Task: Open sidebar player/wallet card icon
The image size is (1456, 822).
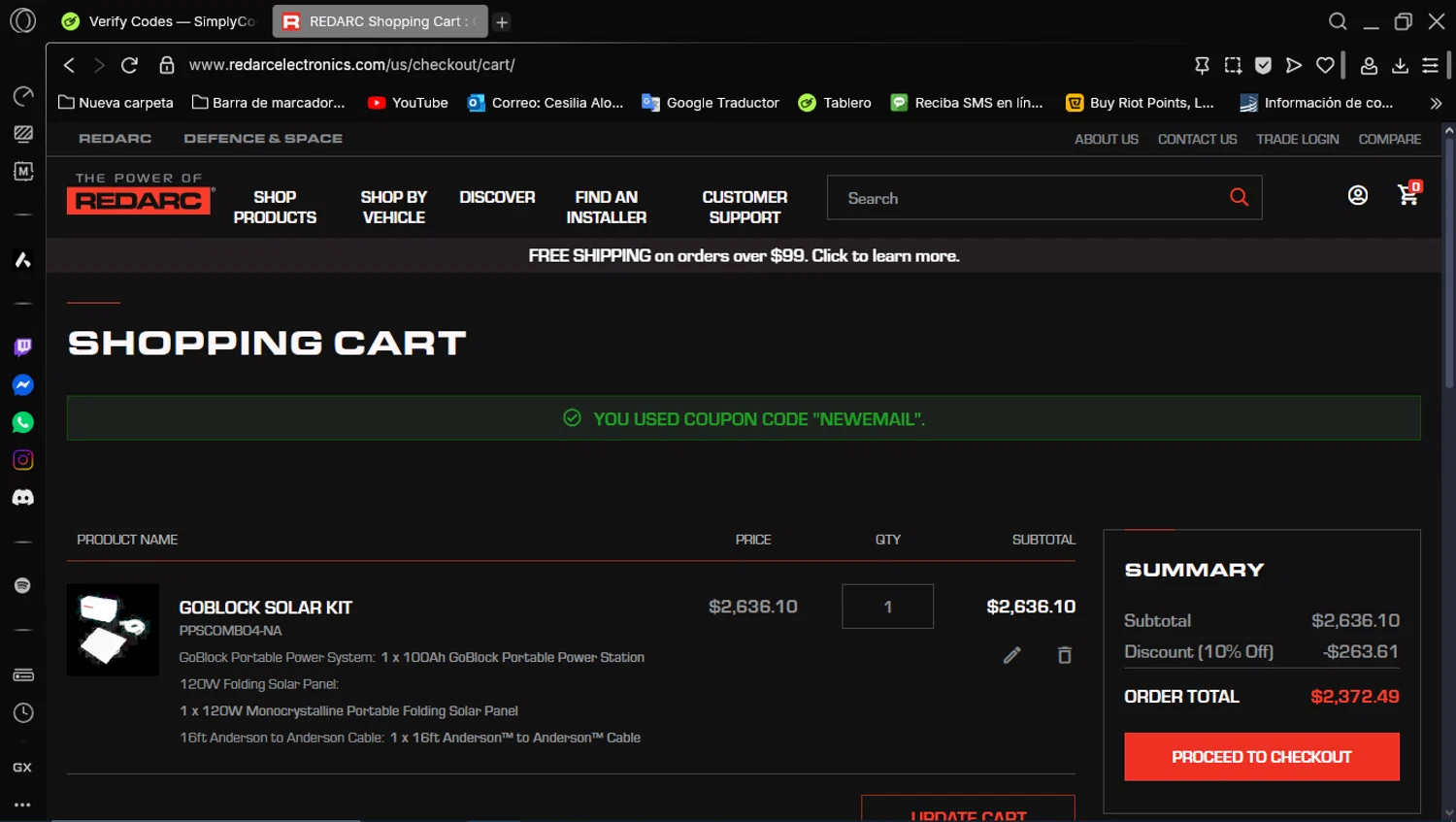Action: pos(23,675)
